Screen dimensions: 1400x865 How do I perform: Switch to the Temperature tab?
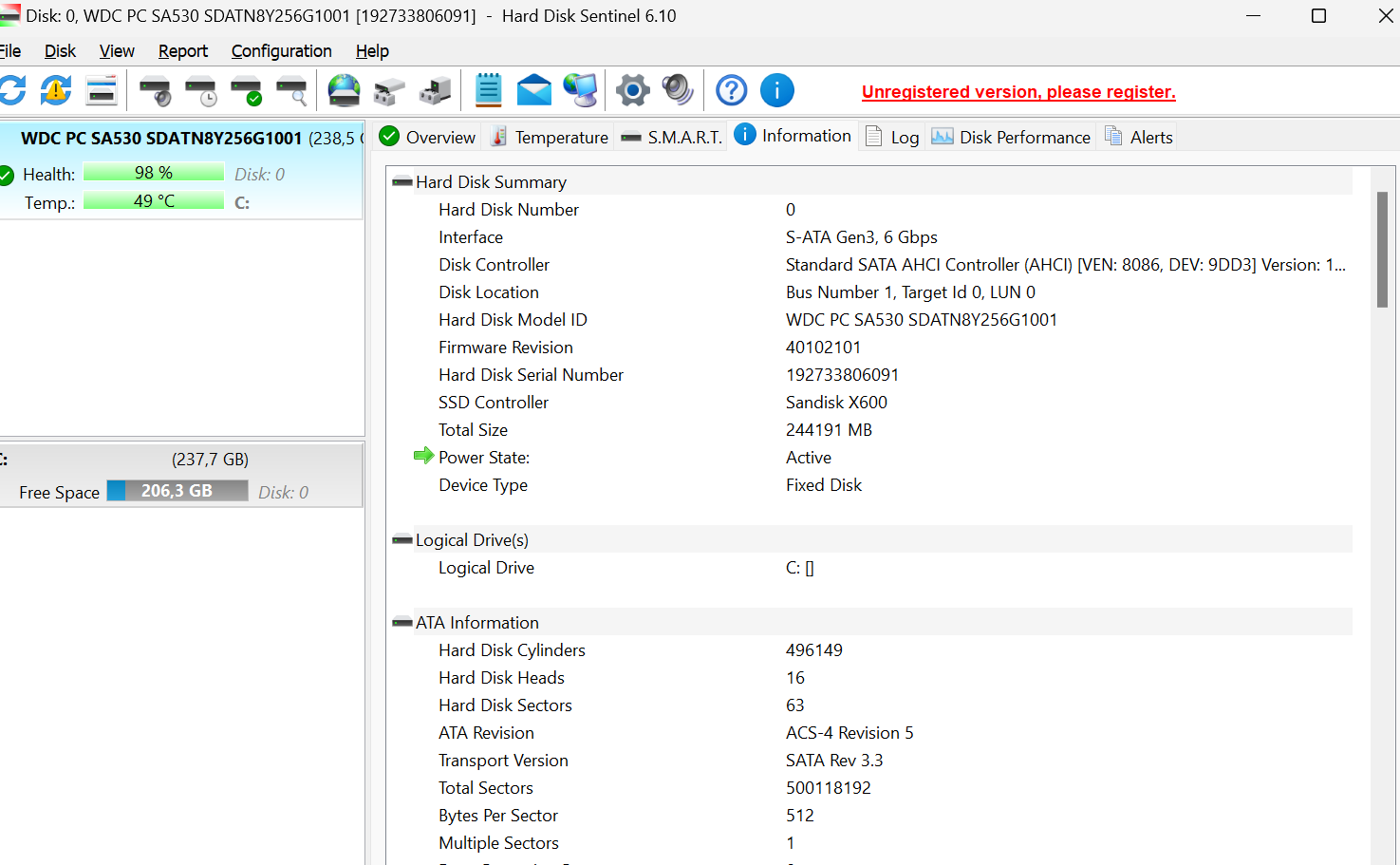(550, 138)
